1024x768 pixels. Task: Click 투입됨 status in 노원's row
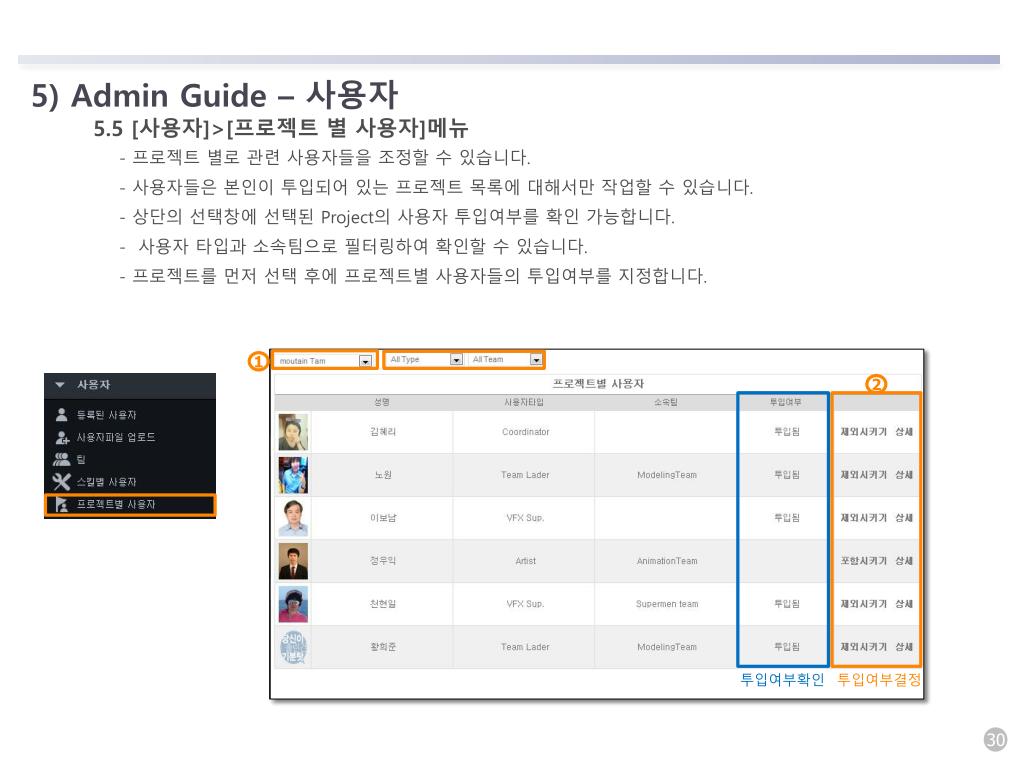(x=786, y=475)
